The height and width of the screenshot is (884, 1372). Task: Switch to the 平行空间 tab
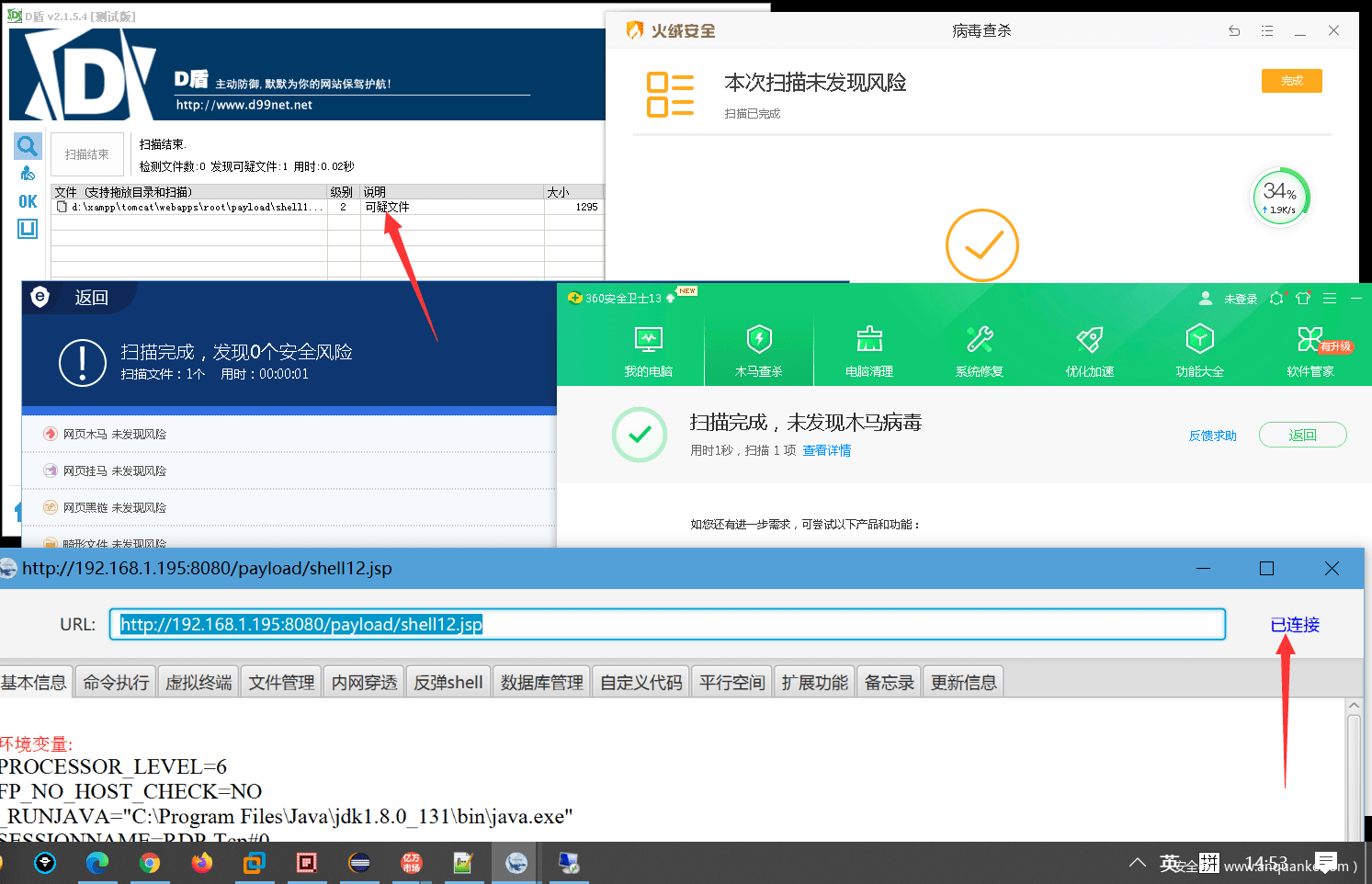(x=731, y=682)
